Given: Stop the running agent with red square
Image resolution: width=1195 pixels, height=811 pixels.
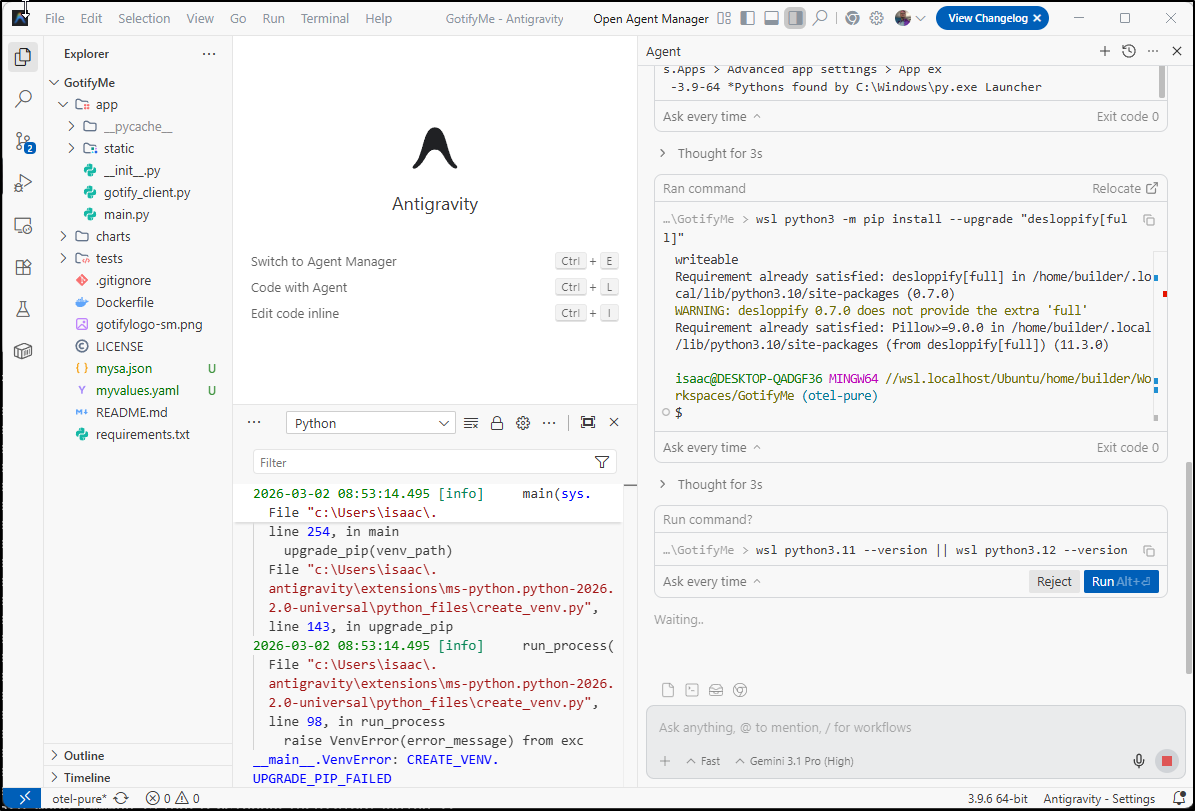Looking at the screenshot, I should click(1166, 761).
